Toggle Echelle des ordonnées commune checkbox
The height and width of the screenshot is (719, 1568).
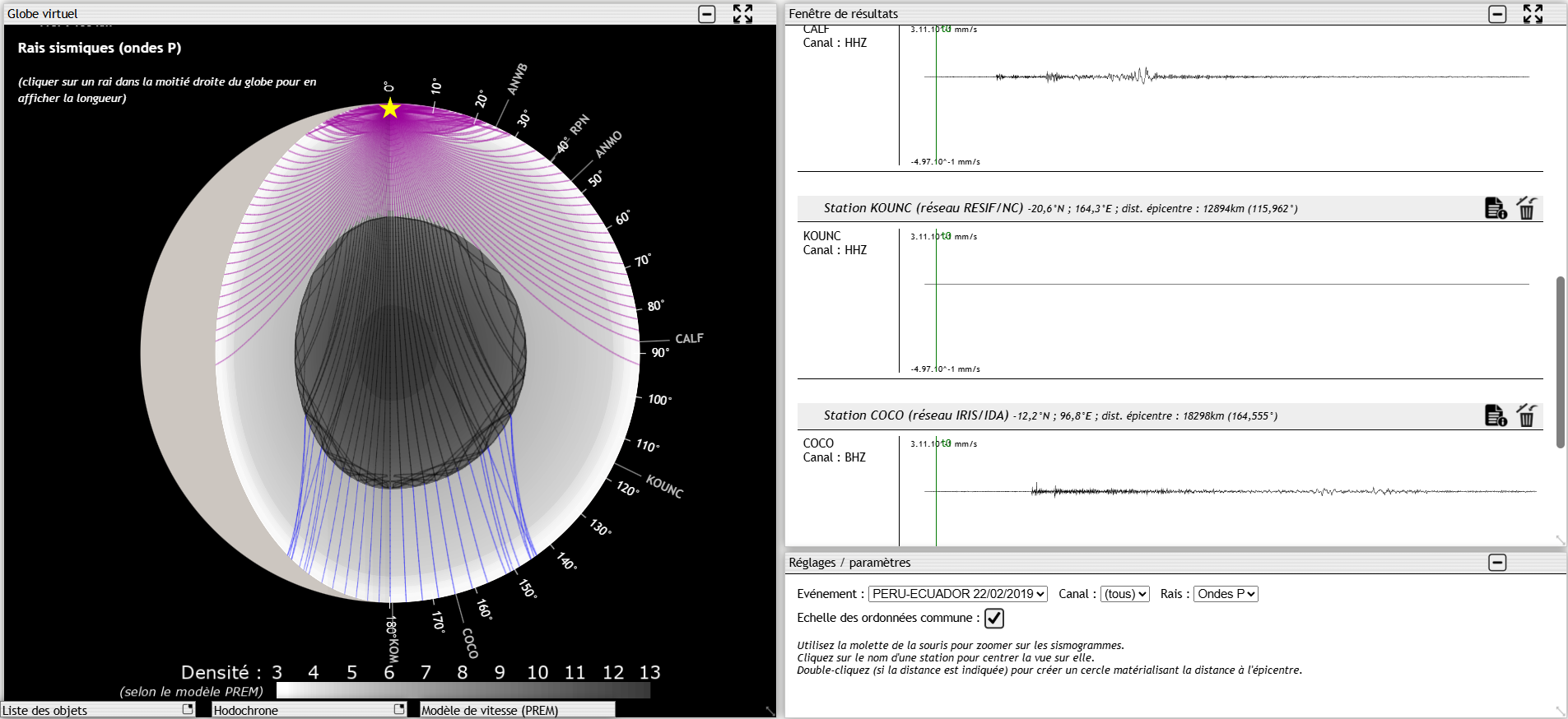tap(994, 618)
